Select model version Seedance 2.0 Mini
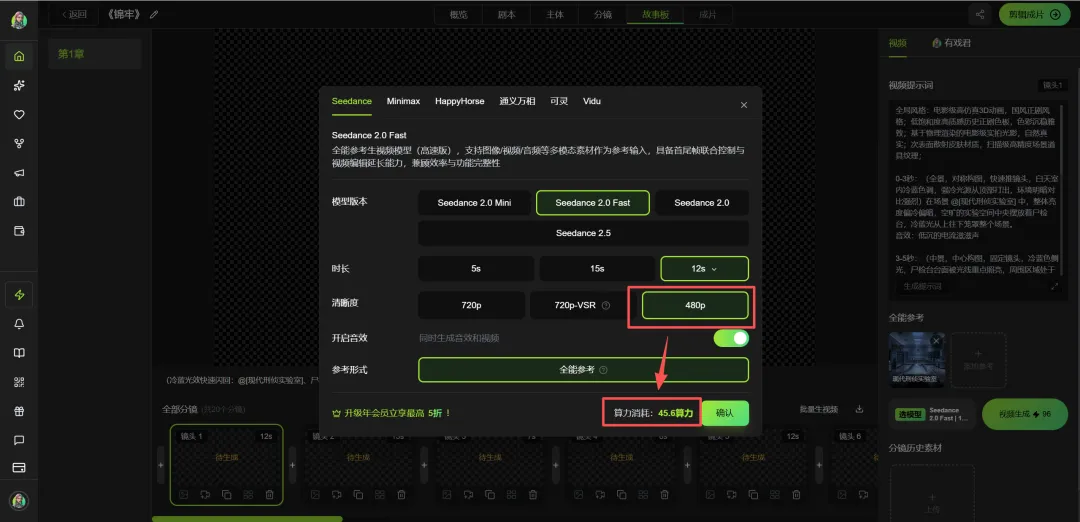 point(475,202)
